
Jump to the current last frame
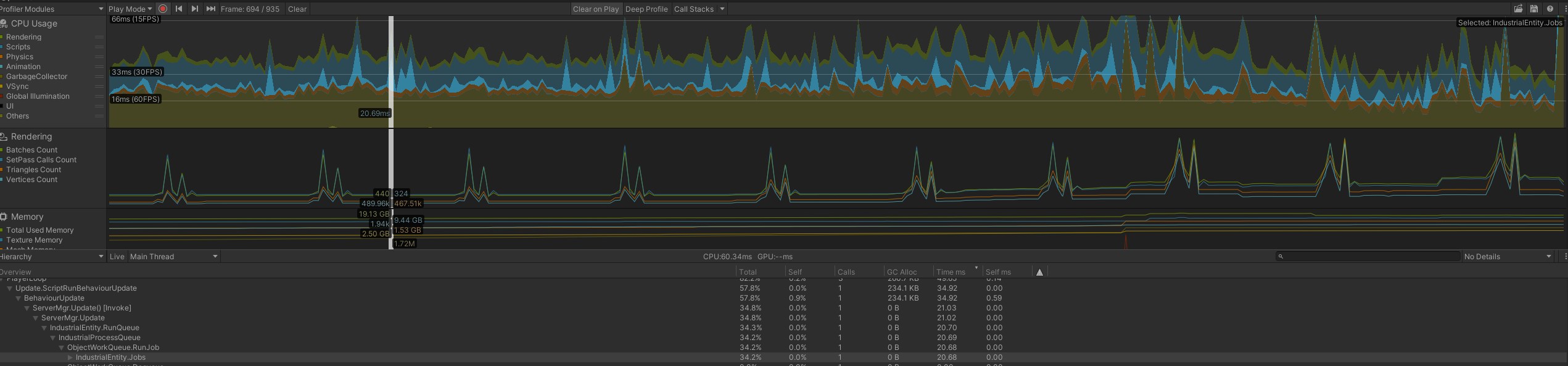(x=211, y=9)
